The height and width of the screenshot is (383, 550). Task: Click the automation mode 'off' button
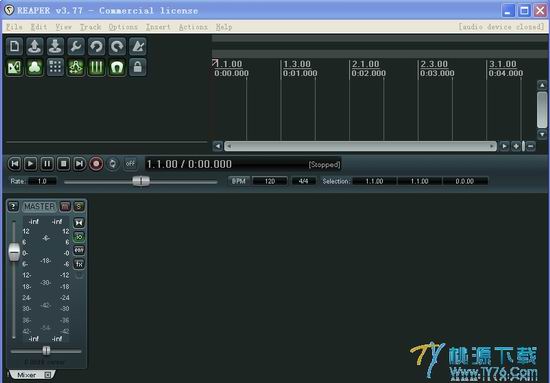pyautogui.click(x=130, y=164)
